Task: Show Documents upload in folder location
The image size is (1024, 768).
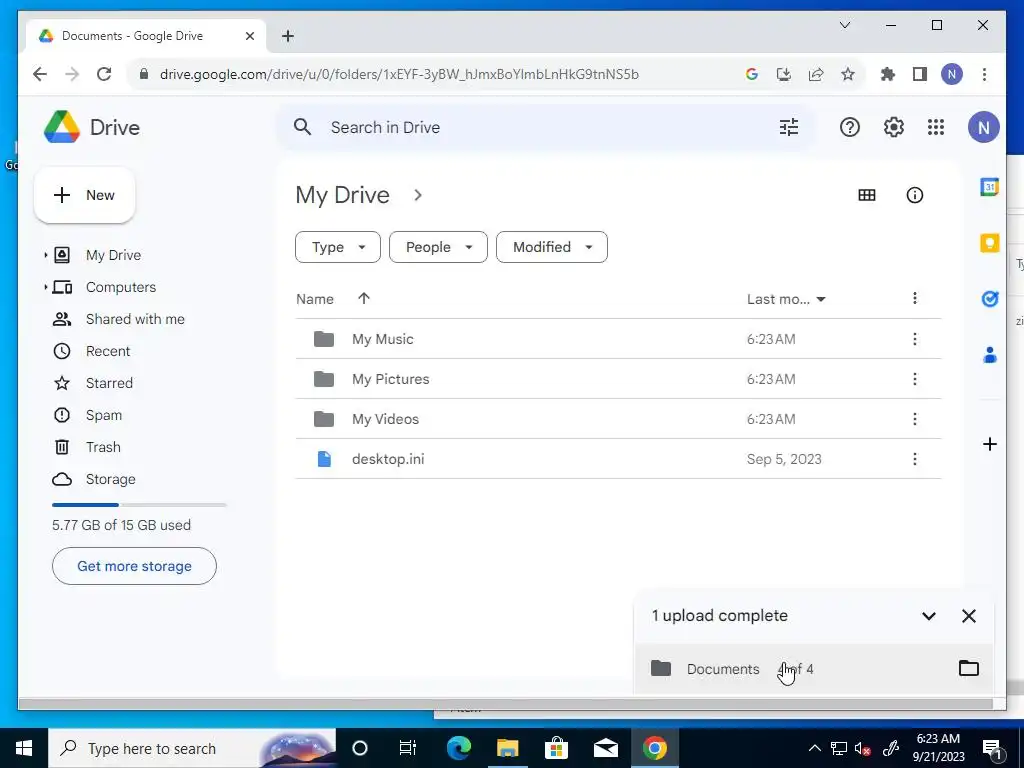Action: (x=968, y=668)
